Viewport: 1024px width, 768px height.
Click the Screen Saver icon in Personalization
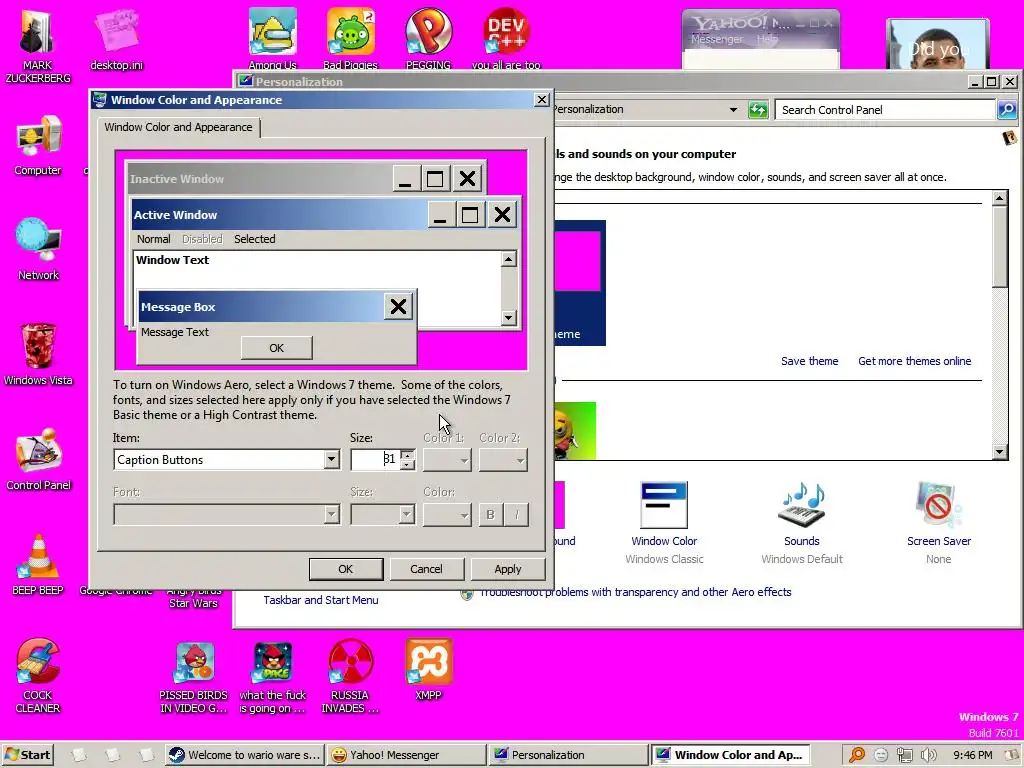938,505
